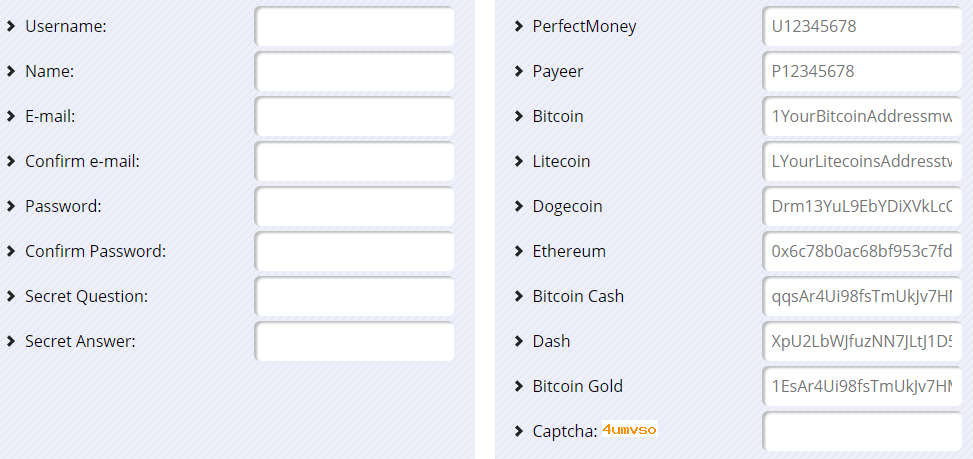
Task: Click the PerfectMoney account field
Action: pyautogui.click(x=863, y=27)
